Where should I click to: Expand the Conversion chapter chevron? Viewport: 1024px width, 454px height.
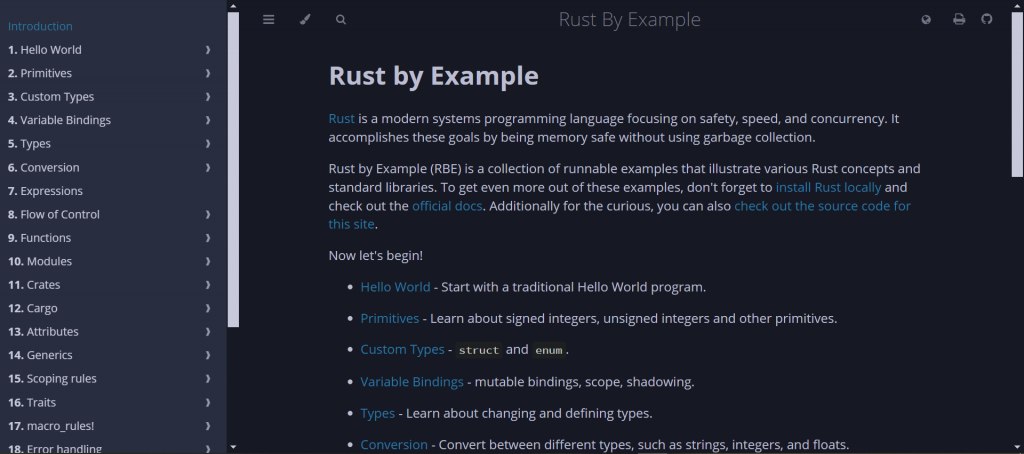tap(208, 167)
